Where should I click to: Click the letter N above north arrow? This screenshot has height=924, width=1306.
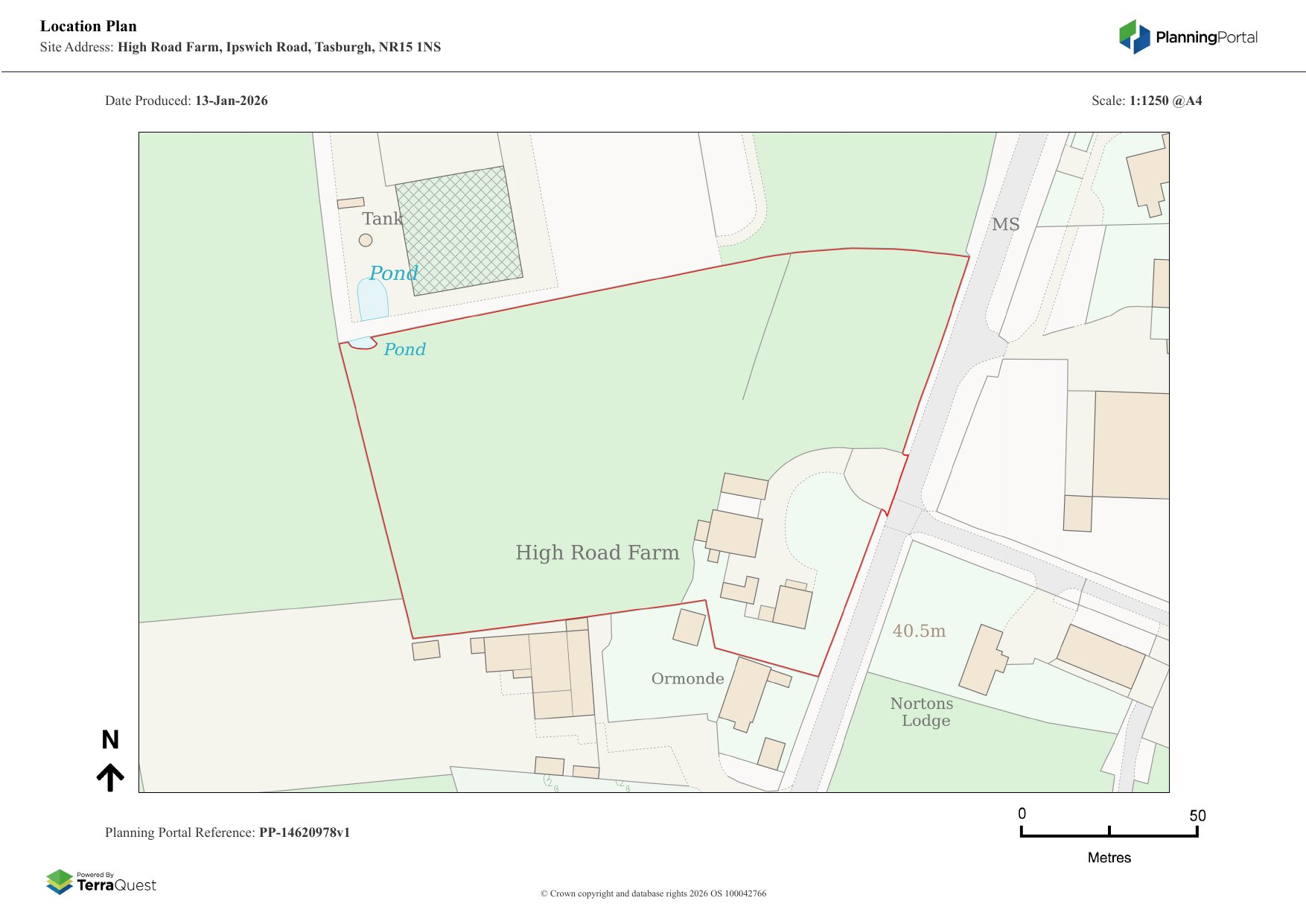coord(110,739)
